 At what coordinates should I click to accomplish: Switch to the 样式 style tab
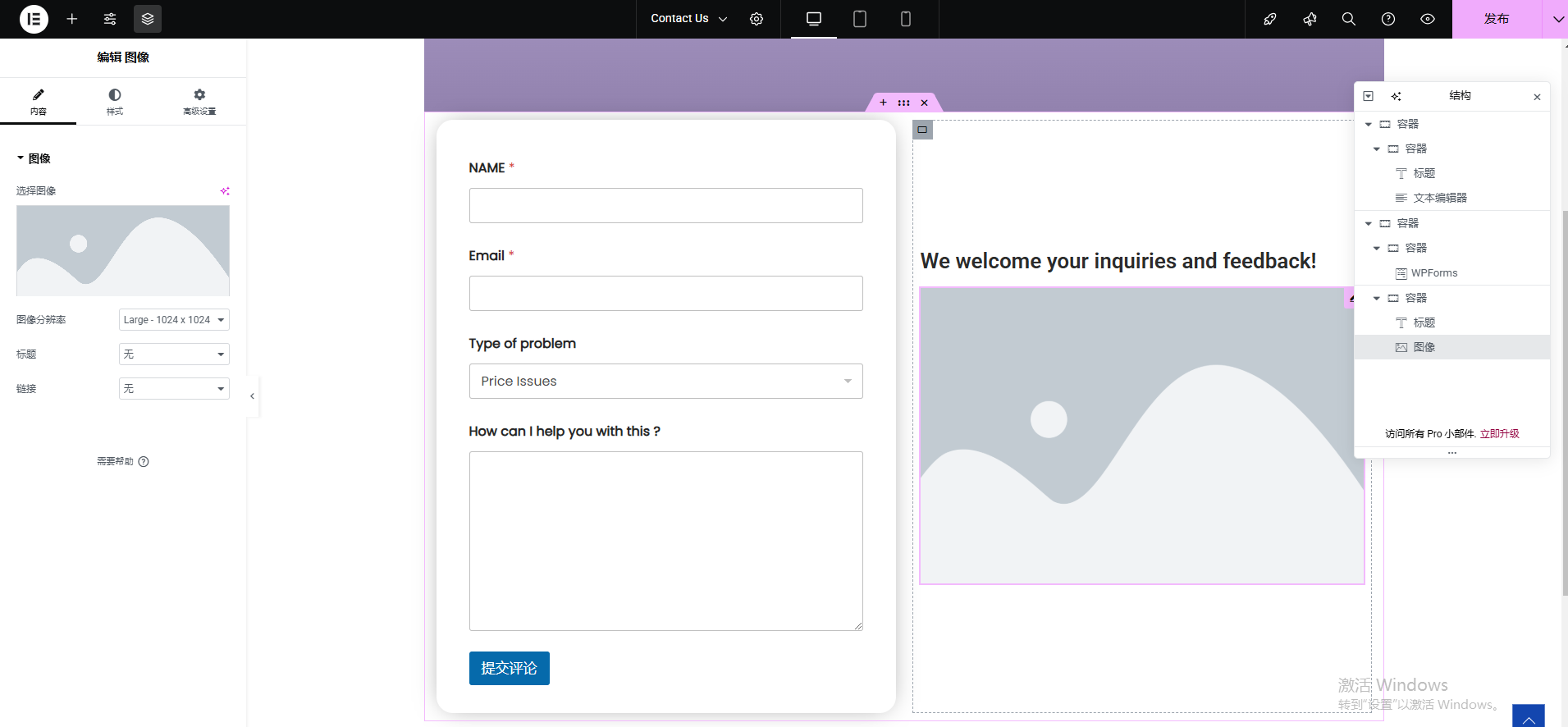[115, 102]
